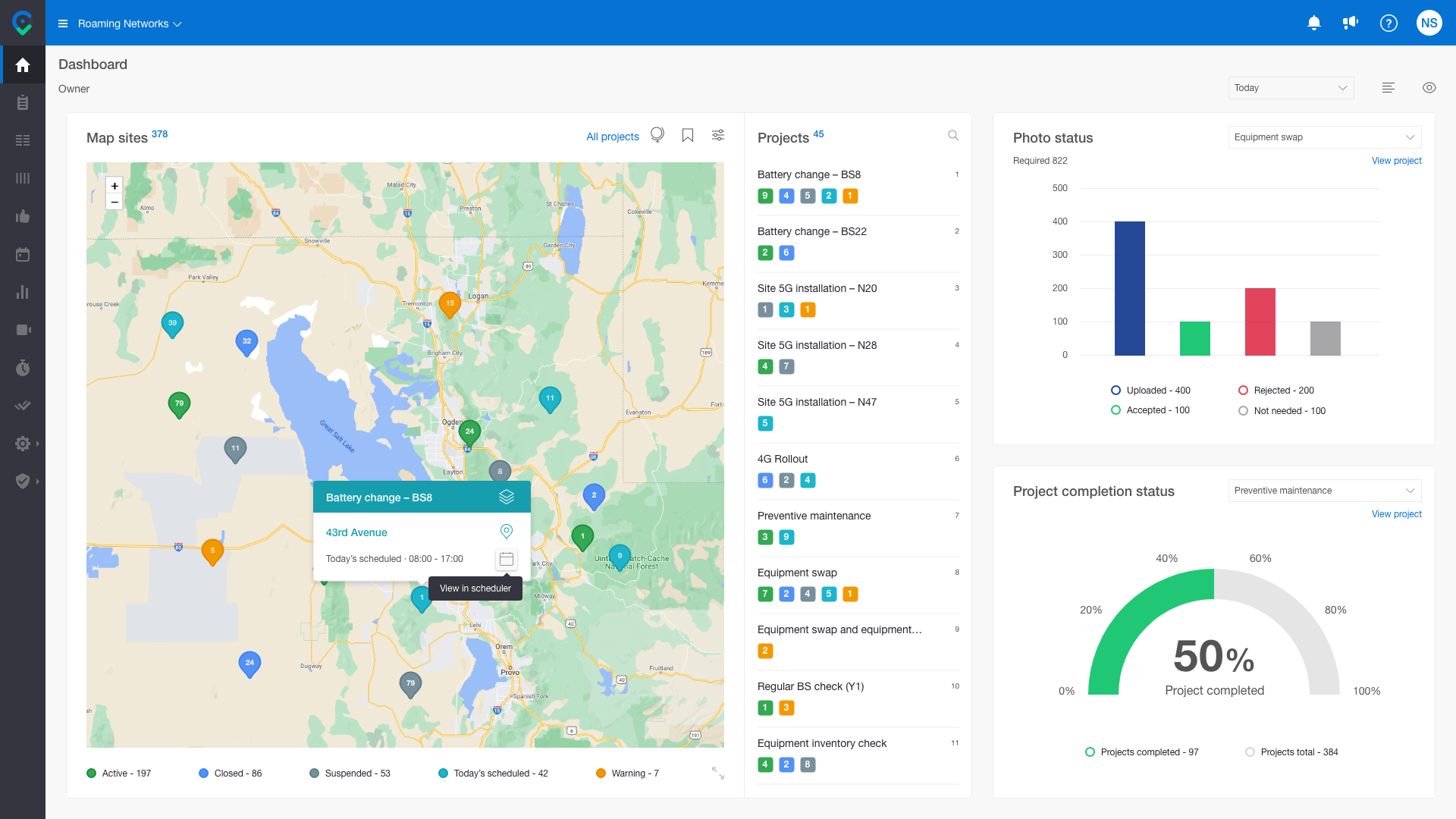The width and height of the screenshot is (1456, 819).
Task: Toggle the dashboard visibility eye icon top right
Action: tap(1429, 87)
